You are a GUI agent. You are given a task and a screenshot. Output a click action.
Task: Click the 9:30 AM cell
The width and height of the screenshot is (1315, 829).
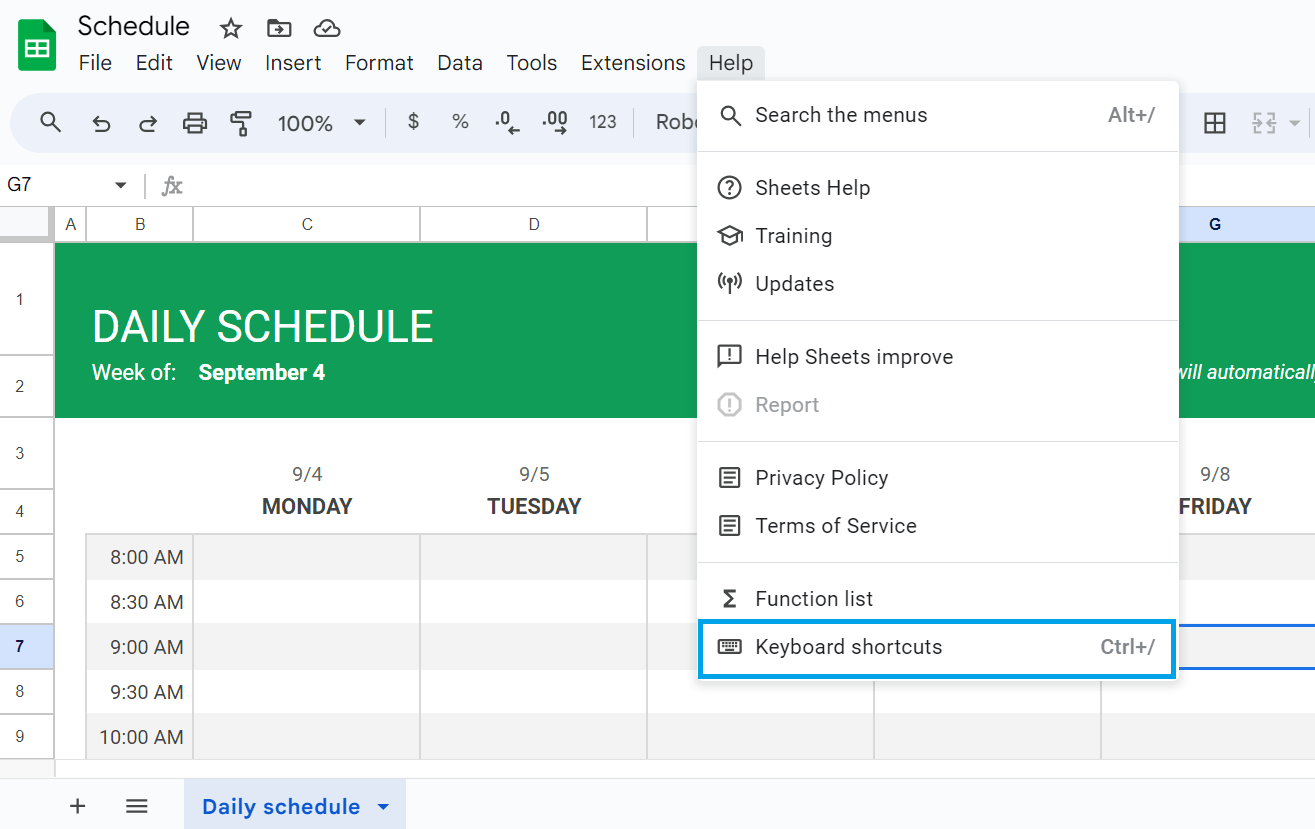(x=140, y=692)
